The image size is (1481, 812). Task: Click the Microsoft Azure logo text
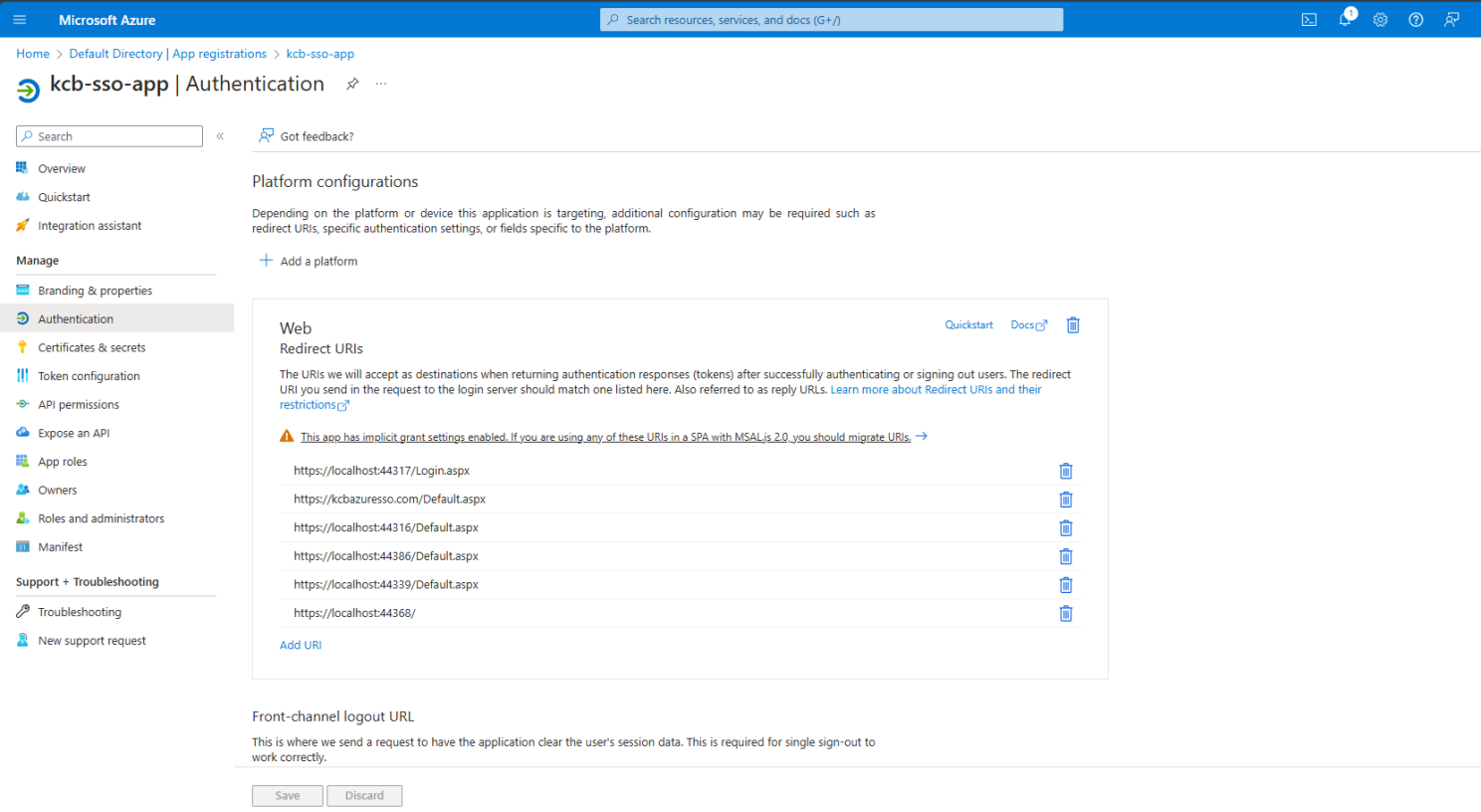tap(107, 20)
